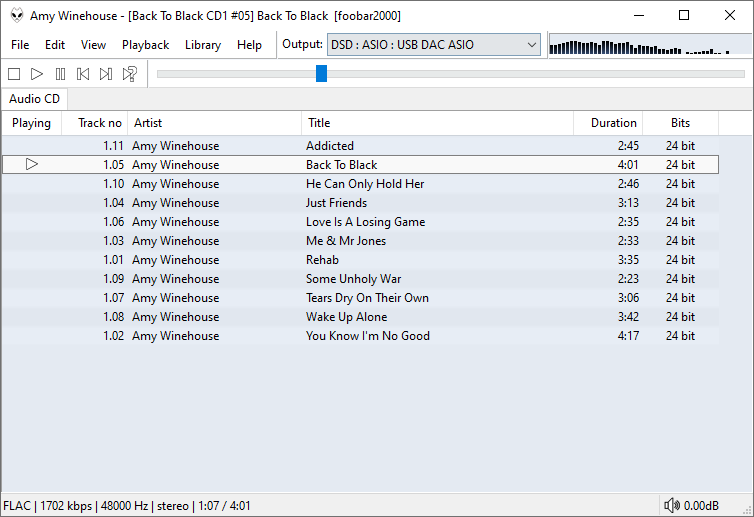Open the Edit menu

coord(55,45)
